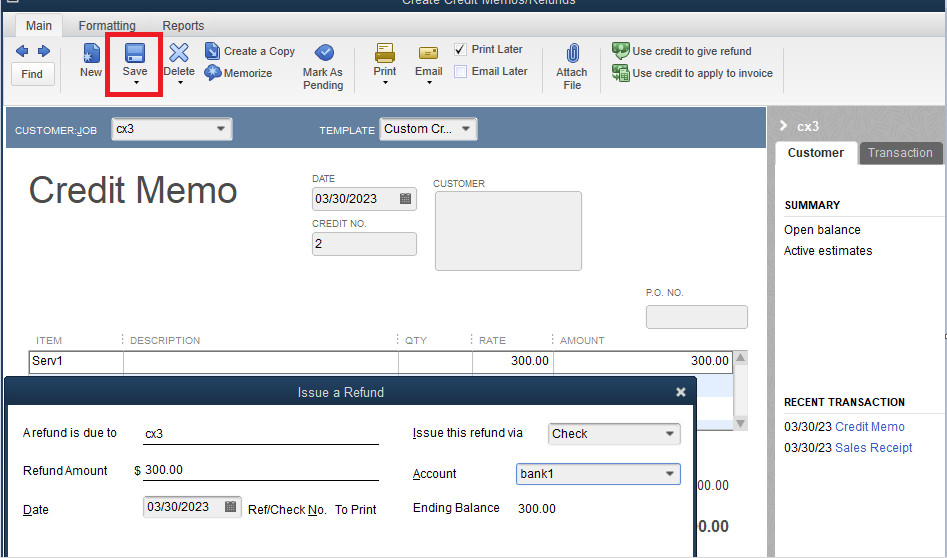Click the Print printer icon

[x=385, y=53]
